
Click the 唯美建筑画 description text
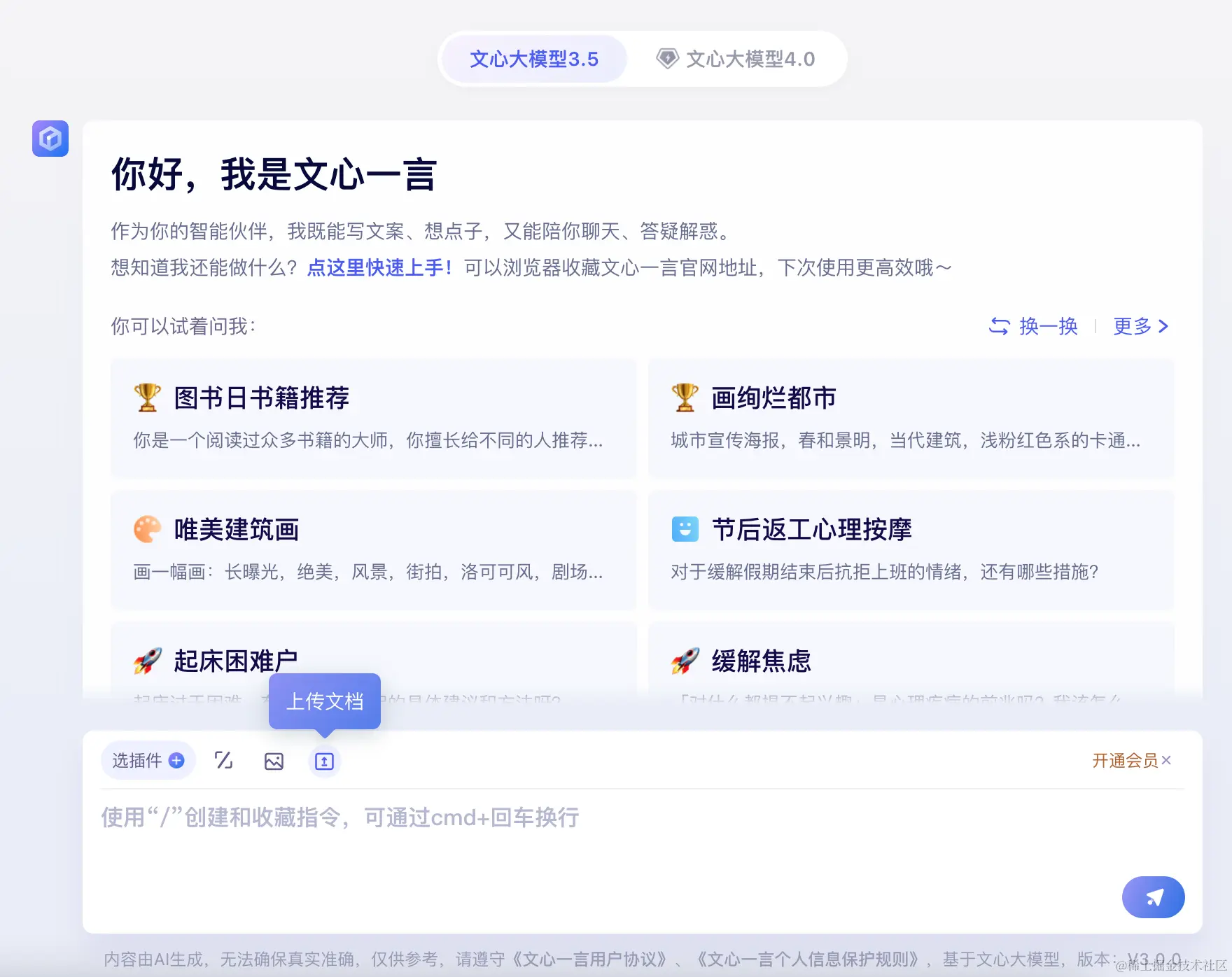(x=368, y=572)
